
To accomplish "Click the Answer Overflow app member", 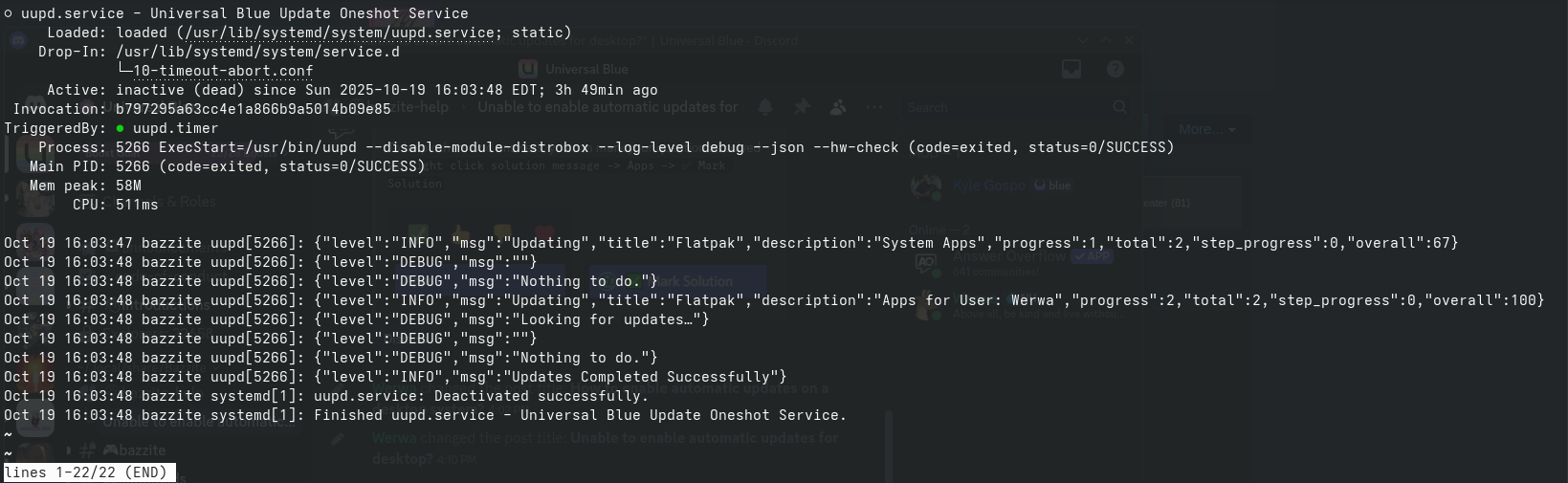I will (1008, 256).
